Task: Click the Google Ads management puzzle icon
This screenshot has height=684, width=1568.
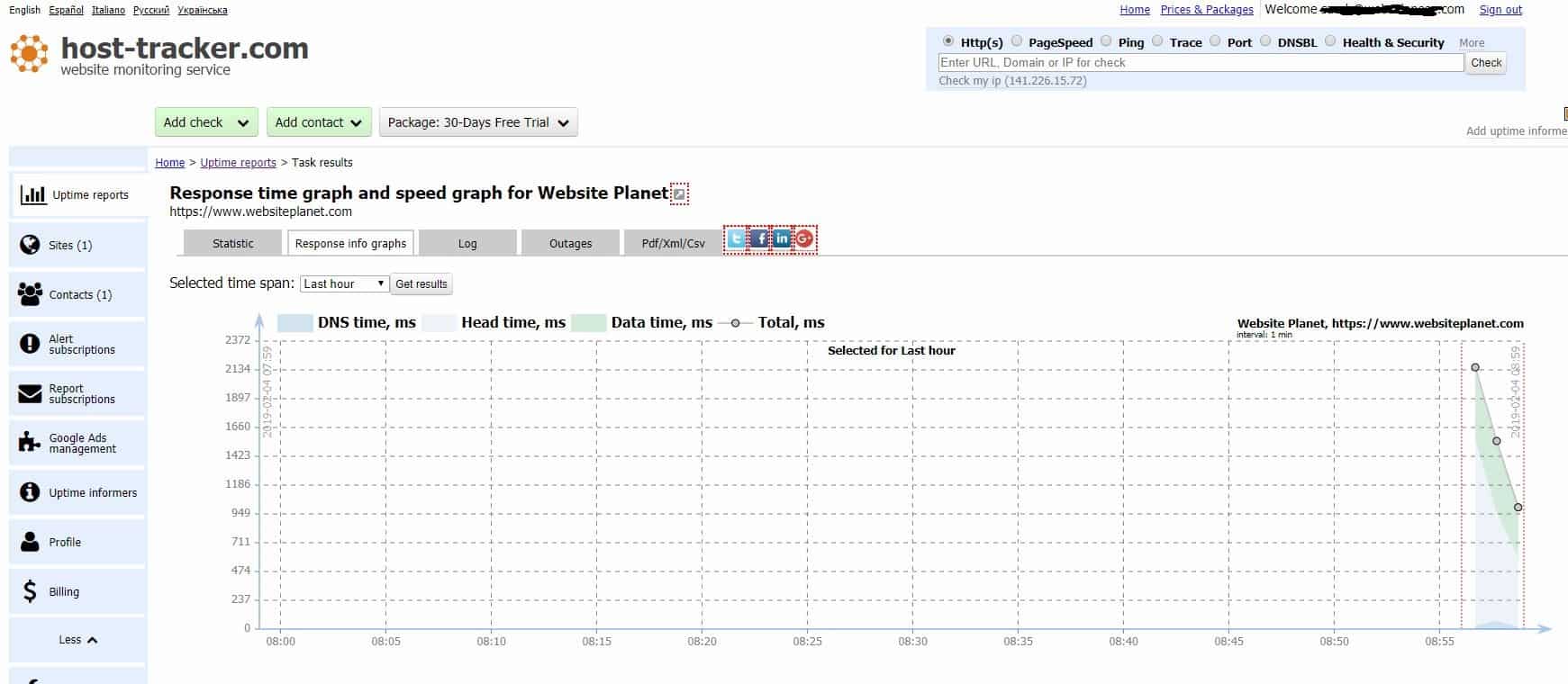Action: point(30,442)
